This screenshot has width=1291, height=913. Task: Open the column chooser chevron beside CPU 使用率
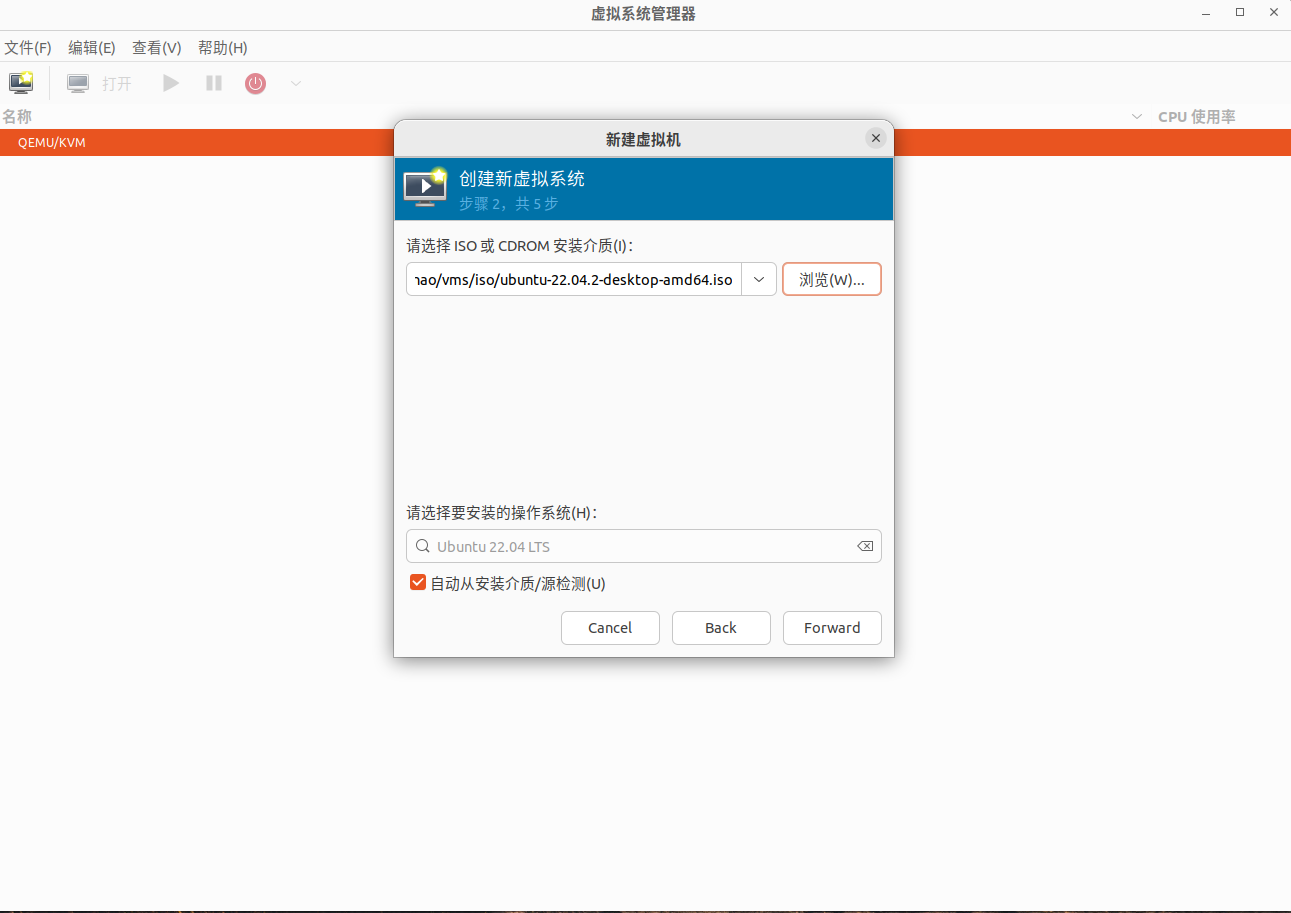coord(1137,117)
